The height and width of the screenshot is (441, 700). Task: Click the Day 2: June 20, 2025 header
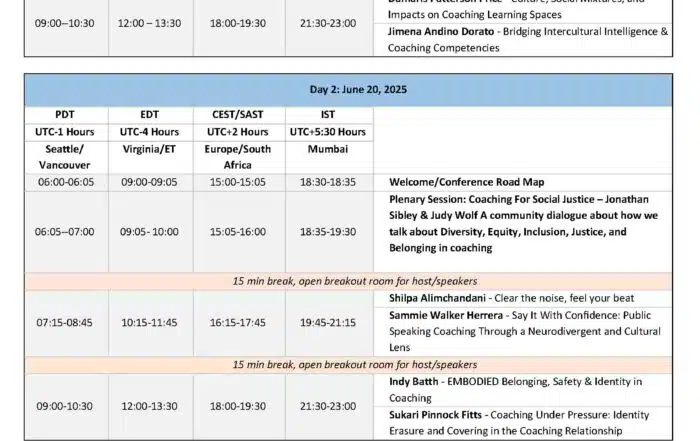(x=349, y=90)
